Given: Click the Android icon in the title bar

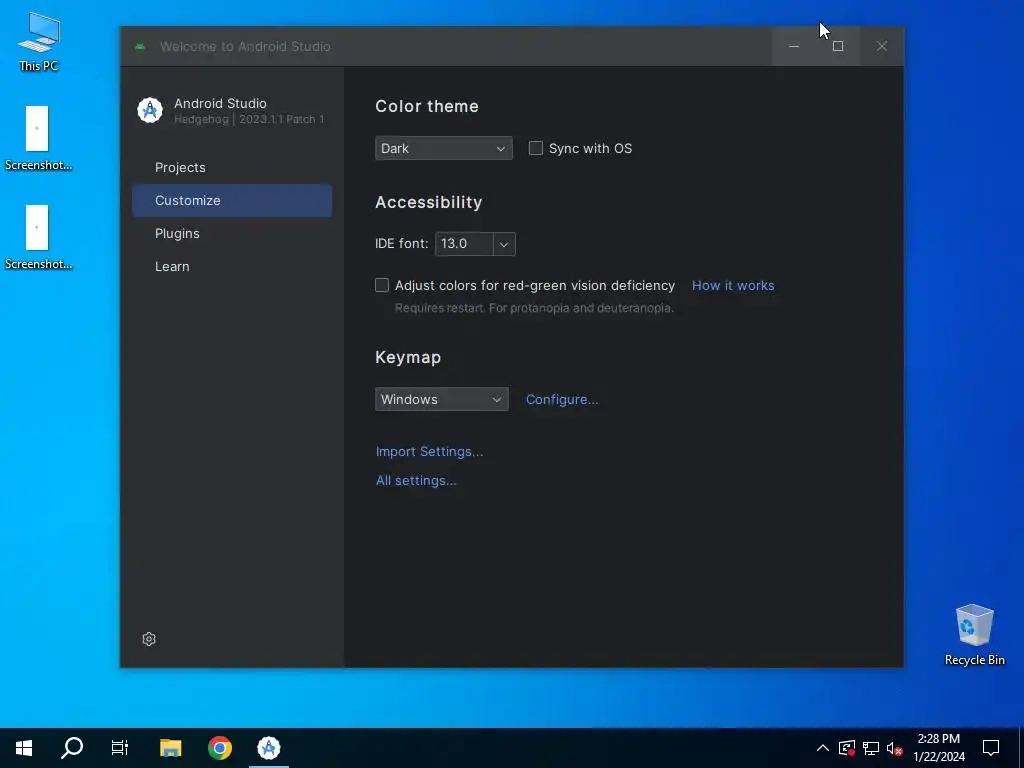Looking at the screenshot, I should [140, 46].
